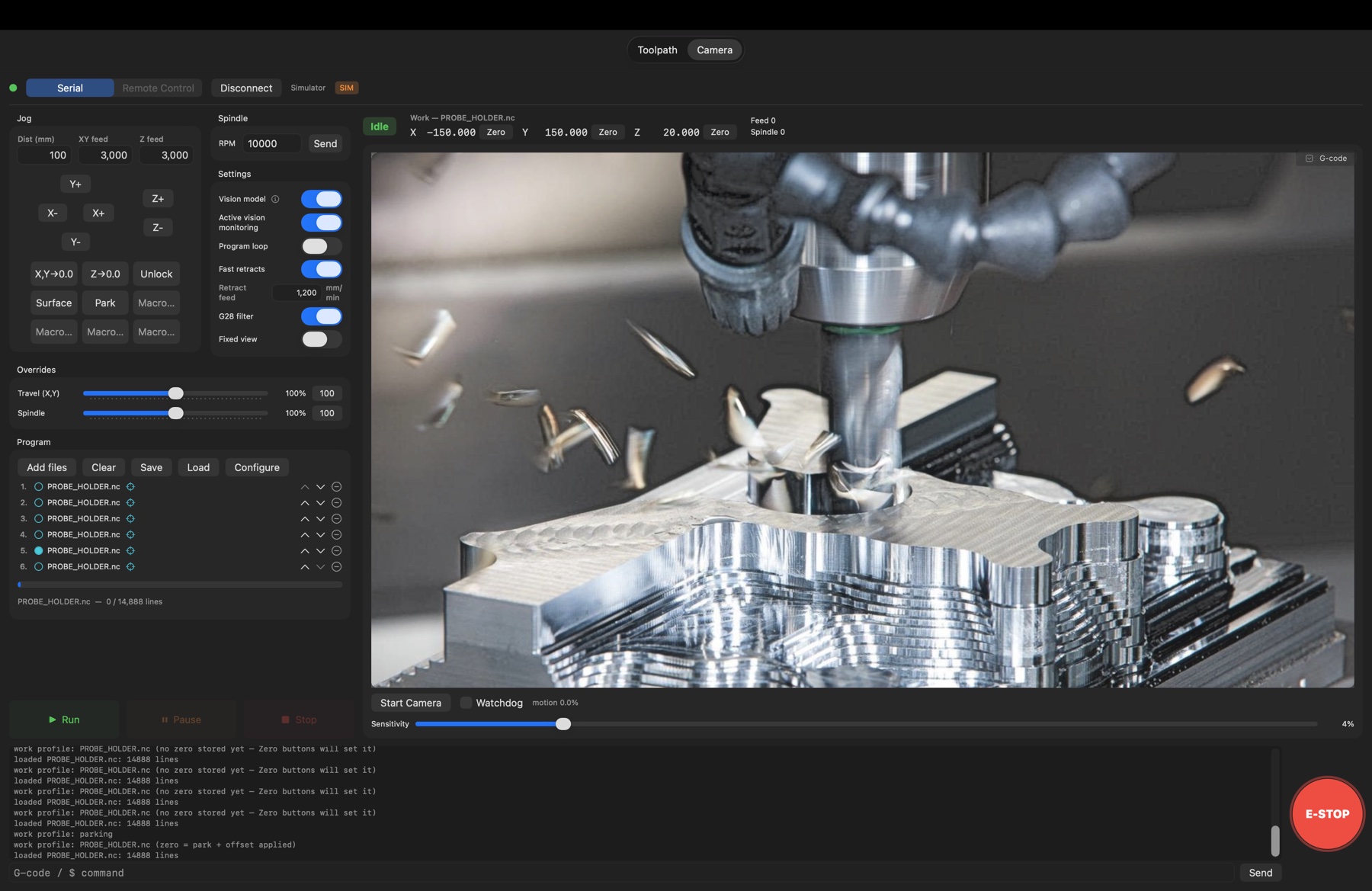Move program row 3 down
Image resolution: width=1372 pixels, height=891 pixels.
(321, 519)
